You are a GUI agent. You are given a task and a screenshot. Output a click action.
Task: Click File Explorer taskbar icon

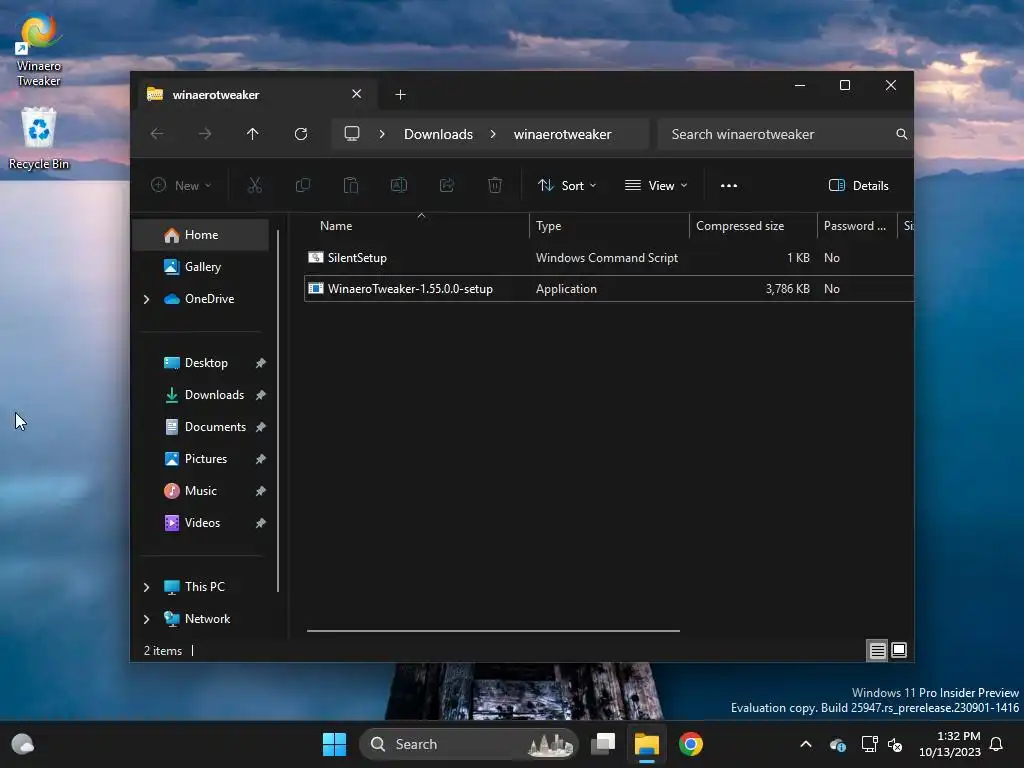(x=647, y=744)
